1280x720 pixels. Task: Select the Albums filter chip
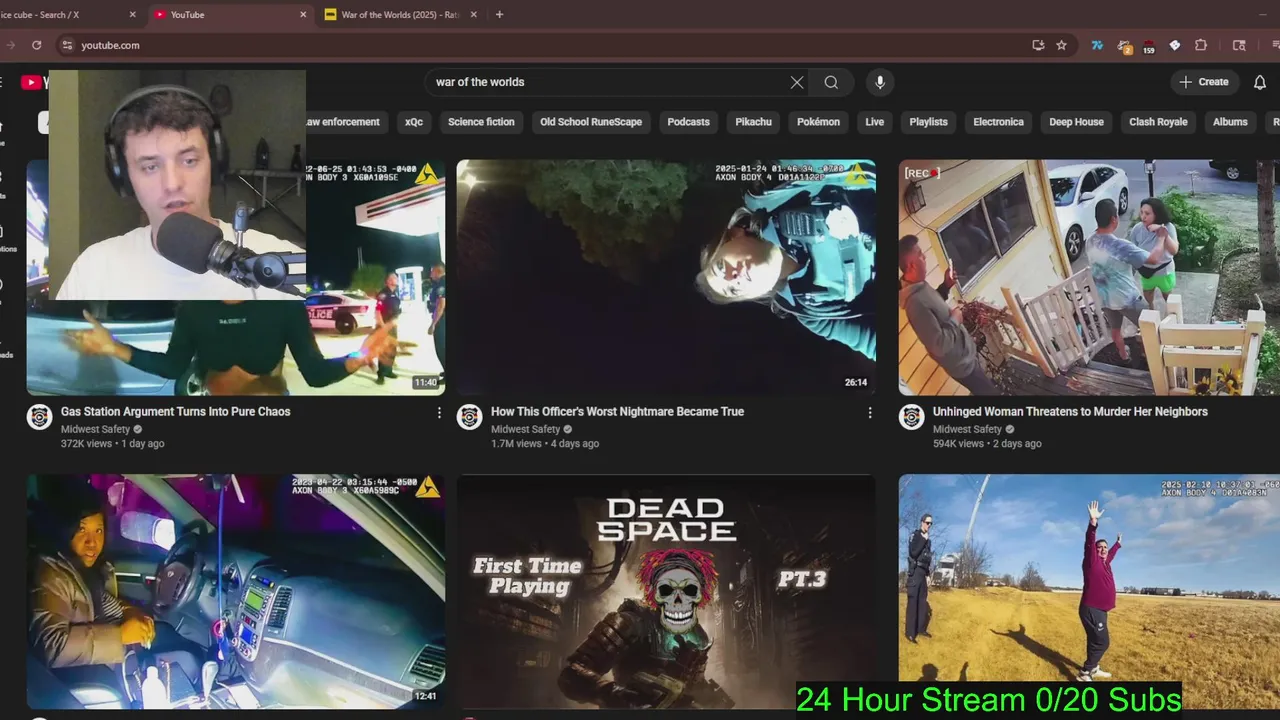tap(1230, 122)
